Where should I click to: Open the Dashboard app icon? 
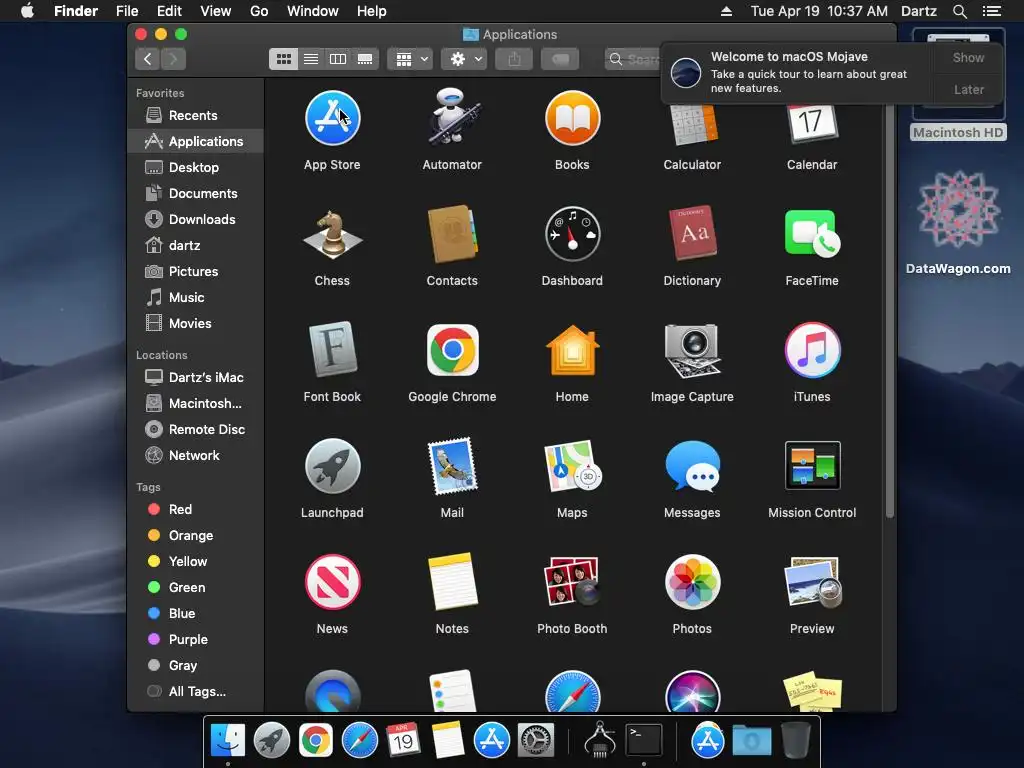(x=572, y=234)
